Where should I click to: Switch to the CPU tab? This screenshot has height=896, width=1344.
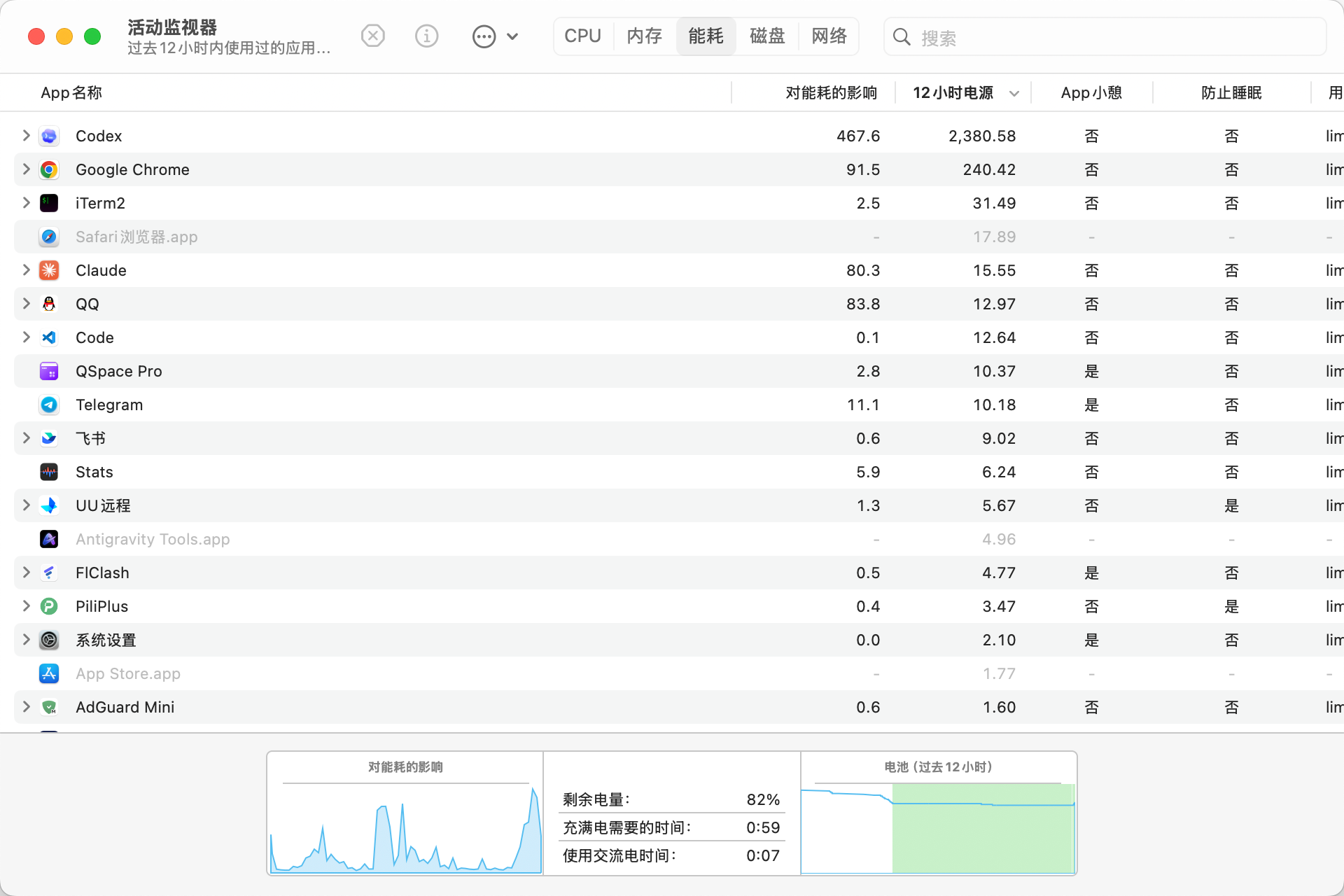pyautogui.click(x=583, y=36)
